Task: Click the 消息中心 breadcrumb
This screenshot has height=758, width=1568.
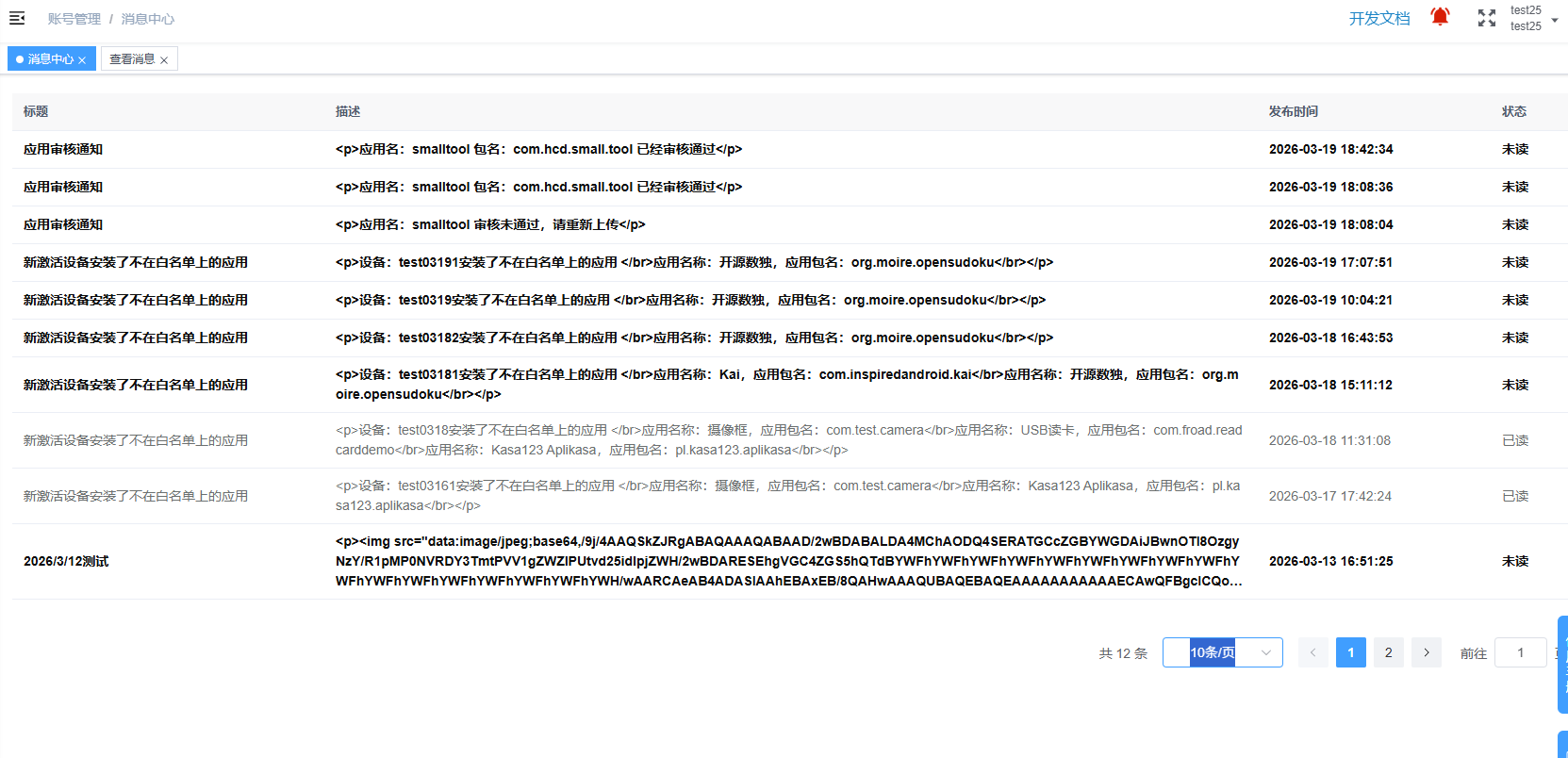Action: (x=148, y=19)
